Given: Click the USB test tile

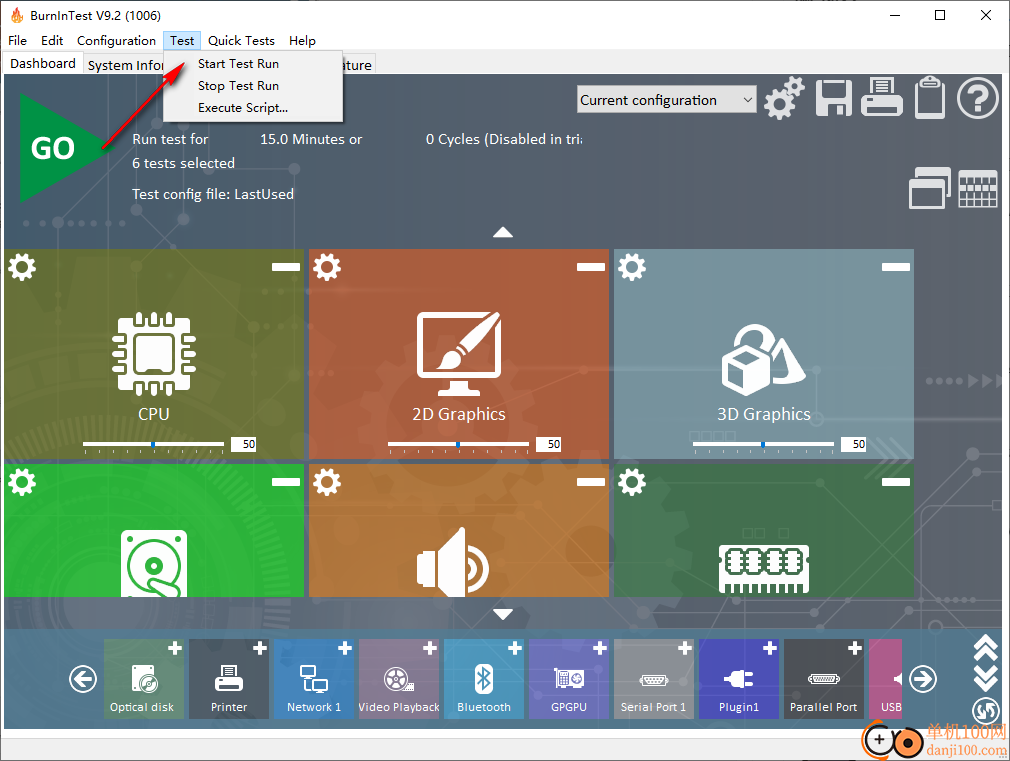Looking at the screenshot, I should click(886, 679).
